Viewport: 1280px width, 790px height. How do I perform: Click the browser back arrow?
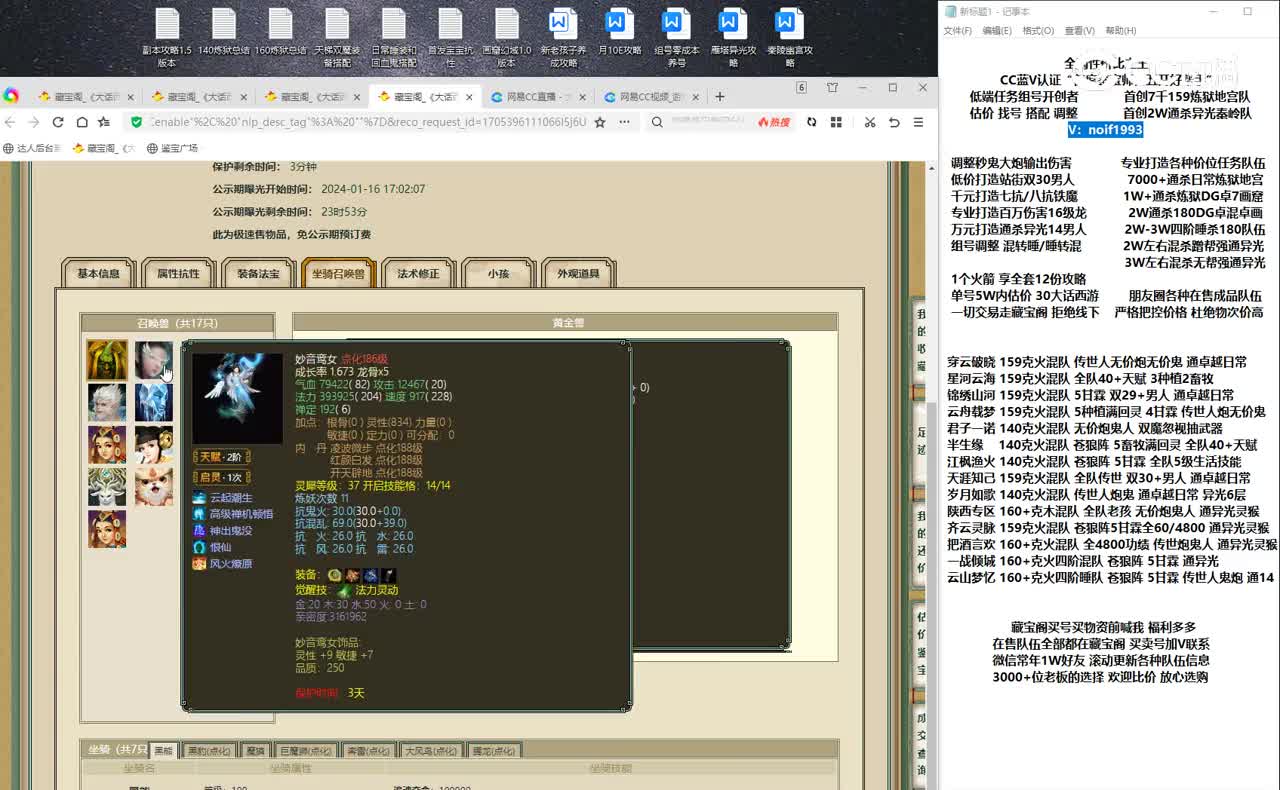pos(10,122)
